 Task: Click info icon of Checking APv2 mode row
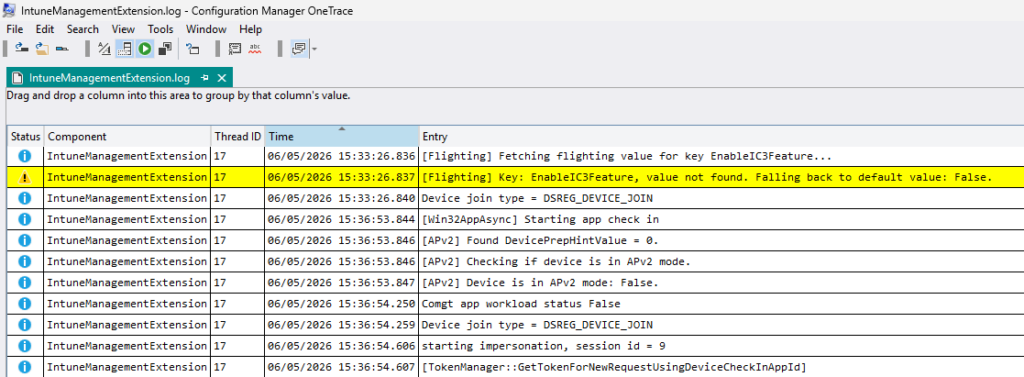[25, 261]
